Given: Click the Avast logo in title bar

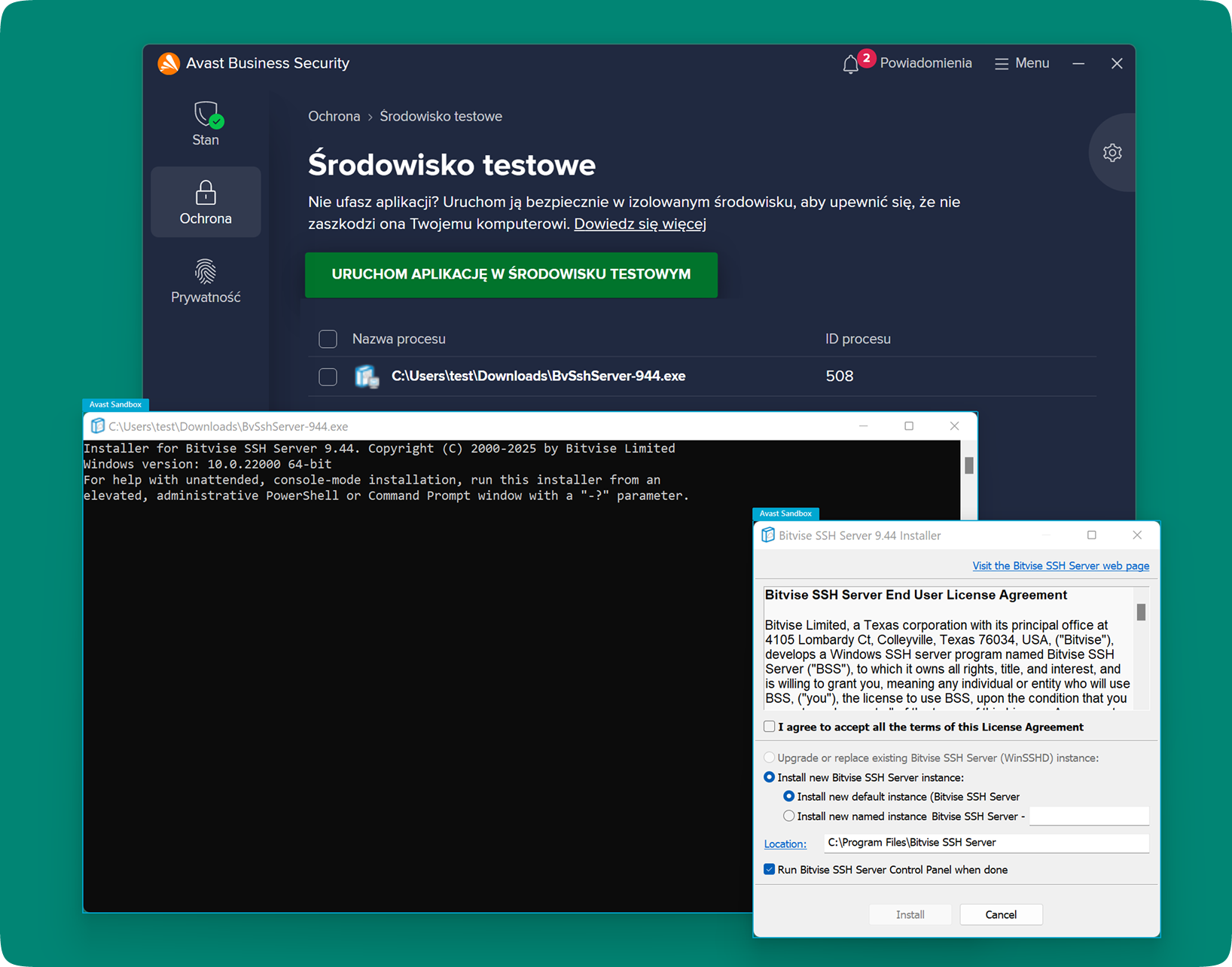Looking at the screenshot, I should 169,63.
